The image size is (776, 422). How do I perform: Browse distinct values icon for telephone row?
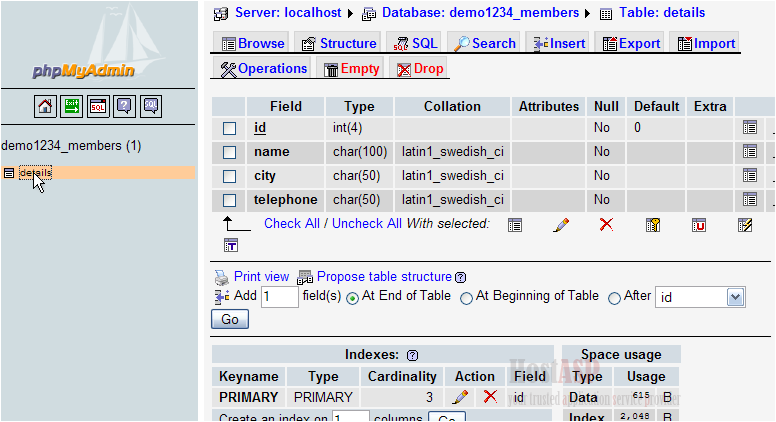pos(750,199)
